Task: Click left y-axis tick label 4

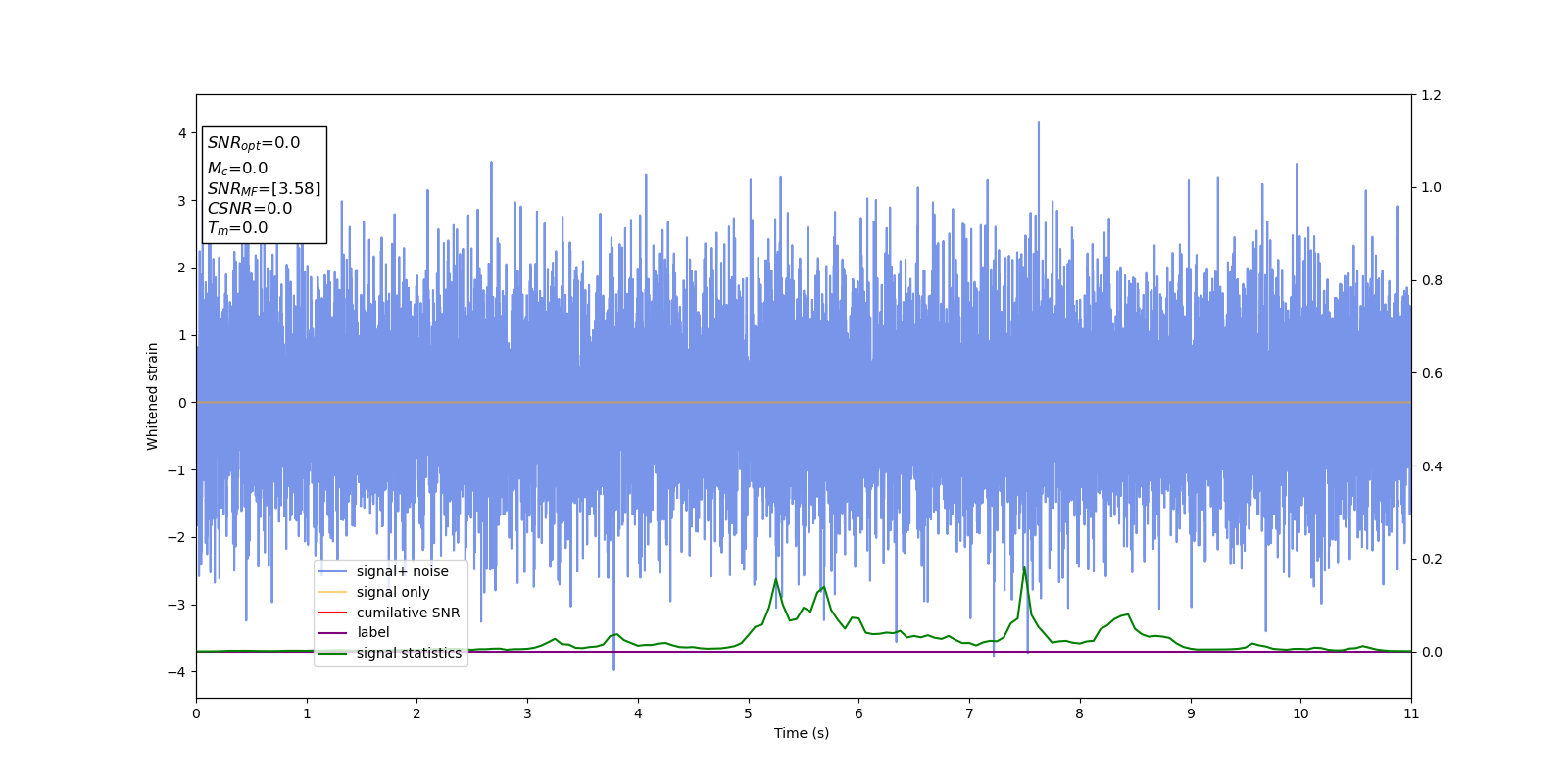Action: pyautogui.click(x=182, y=133)
